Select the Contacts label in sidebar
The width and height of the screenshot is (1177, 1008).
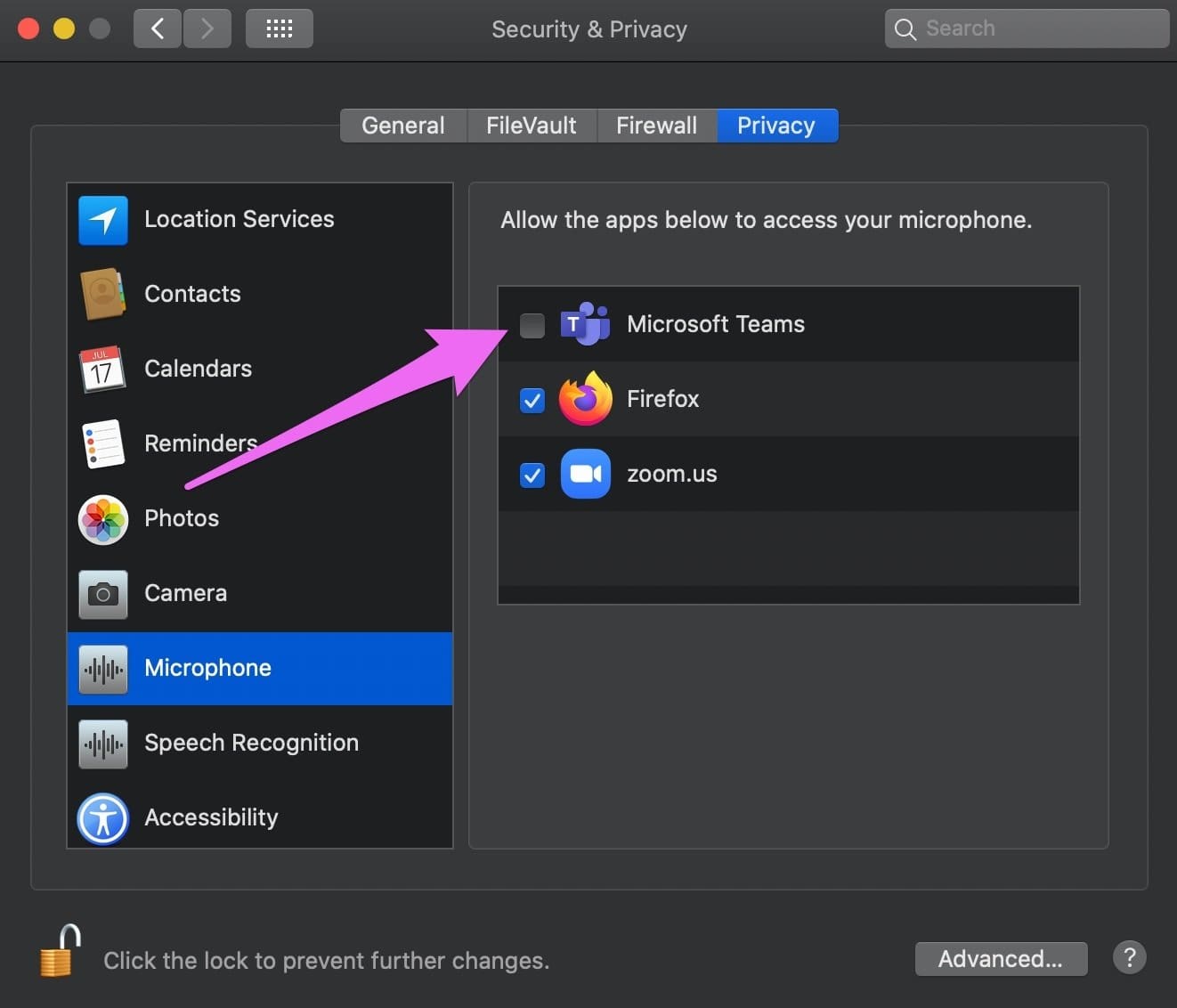pyautogui.click(x=192, y=294)
